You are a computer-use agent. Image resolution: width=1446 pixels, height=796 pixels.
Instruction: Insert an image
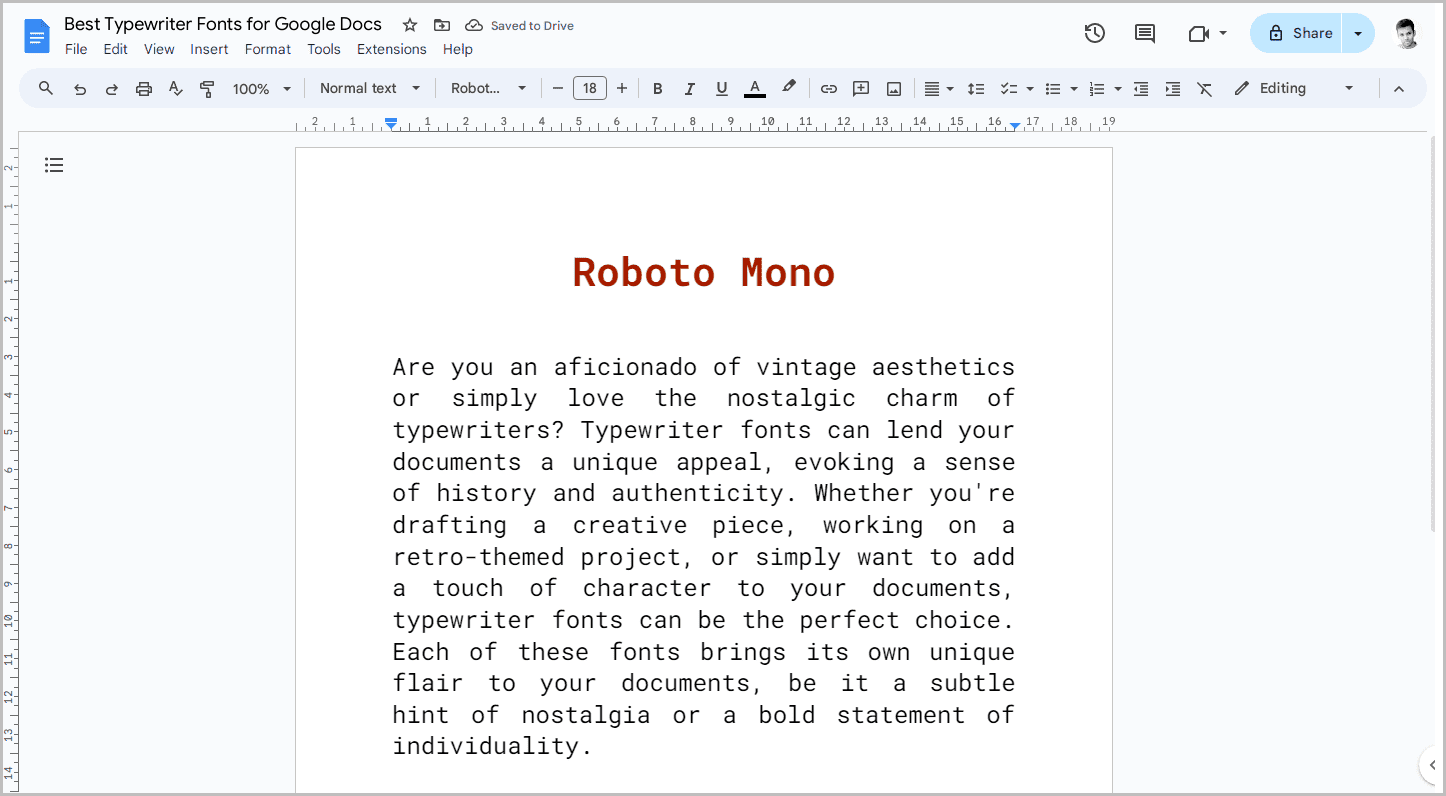point(894,88)
